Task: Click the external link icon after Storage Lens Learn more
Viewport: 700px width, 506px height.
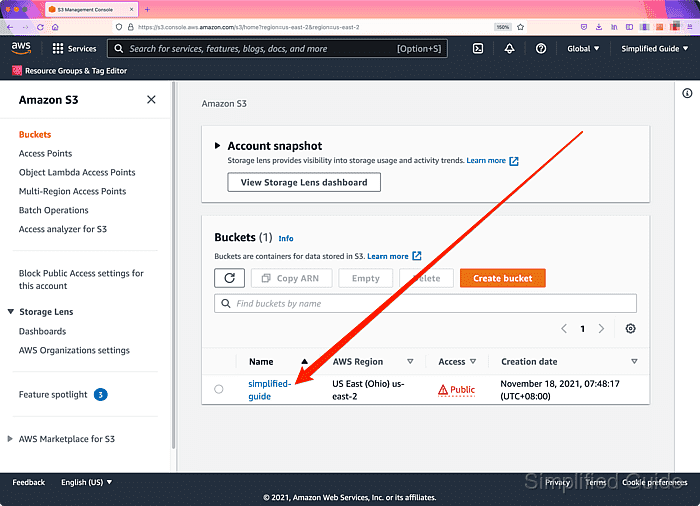Action: click(514, 161)
